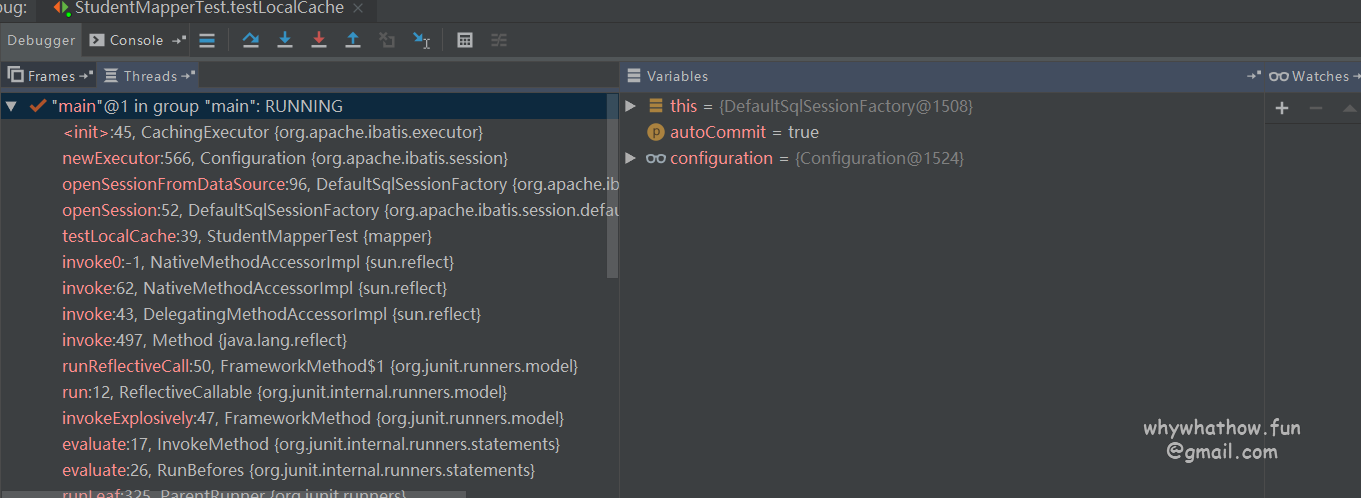This screenshot has width=1361, height=498.
Task: Click Show Execution Point icon
Action: click(x=207, y=40)
